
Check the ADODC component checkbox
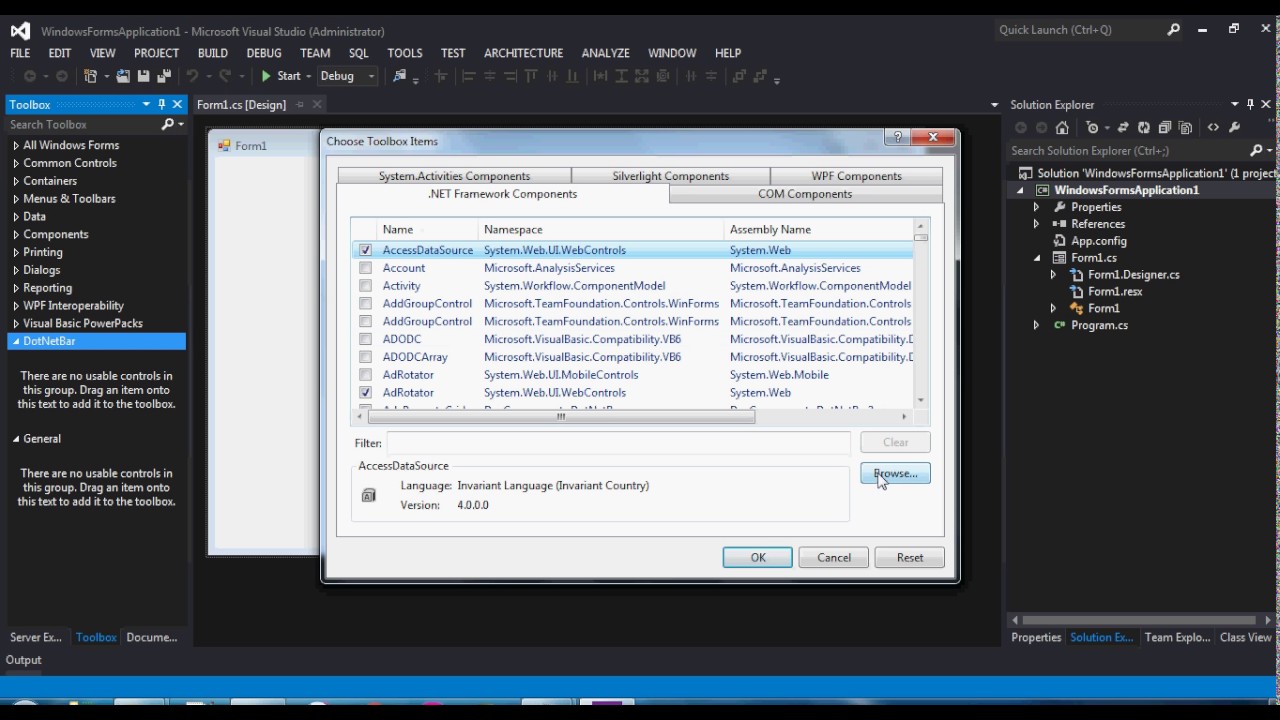[365, 339]
